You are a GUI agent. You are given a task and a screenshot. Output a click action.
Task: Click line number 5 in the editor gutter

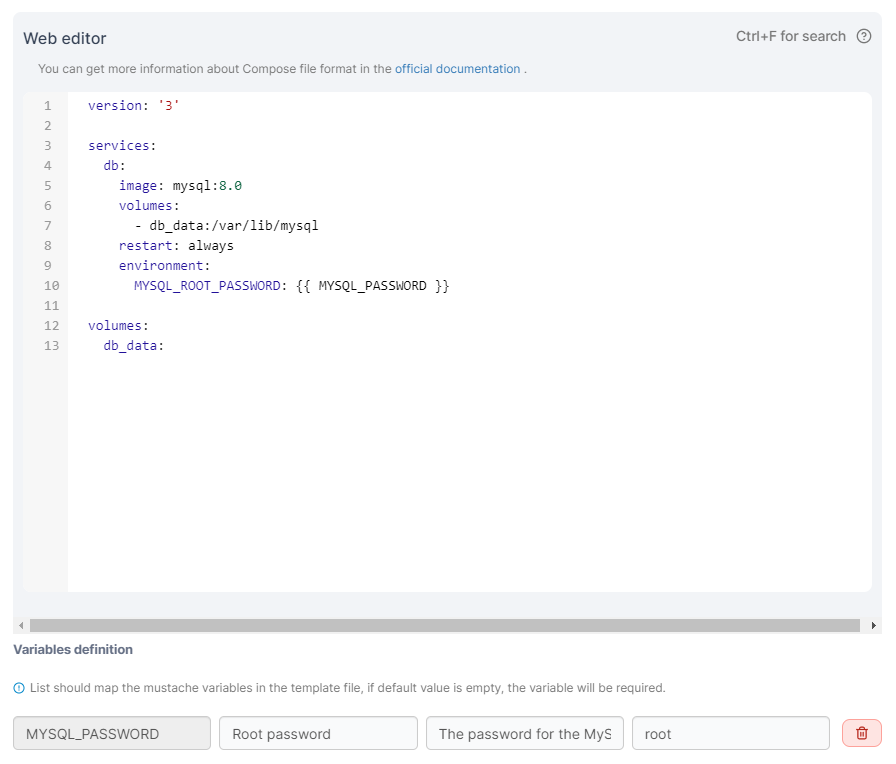pyautogui.click(x=47, y=185)
